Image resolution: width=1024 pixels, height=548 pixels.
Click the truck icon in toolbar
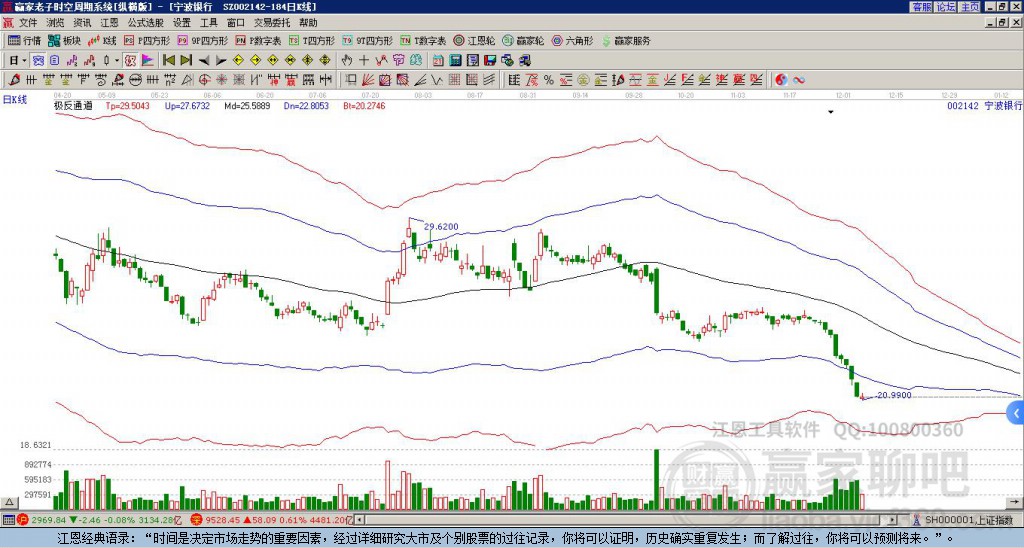pos(524,60)
